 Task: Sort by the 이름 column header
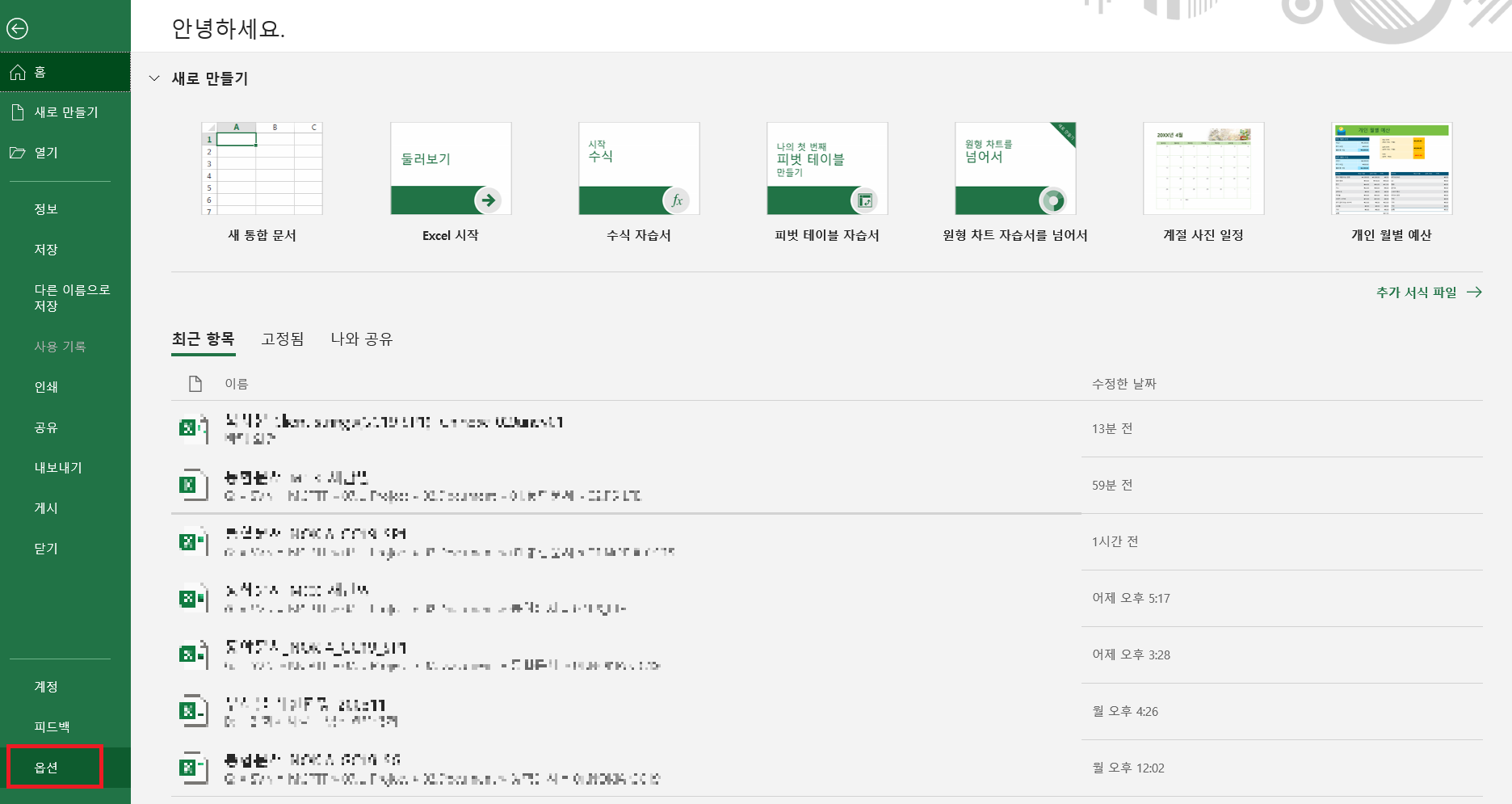[x=237, y=384]
